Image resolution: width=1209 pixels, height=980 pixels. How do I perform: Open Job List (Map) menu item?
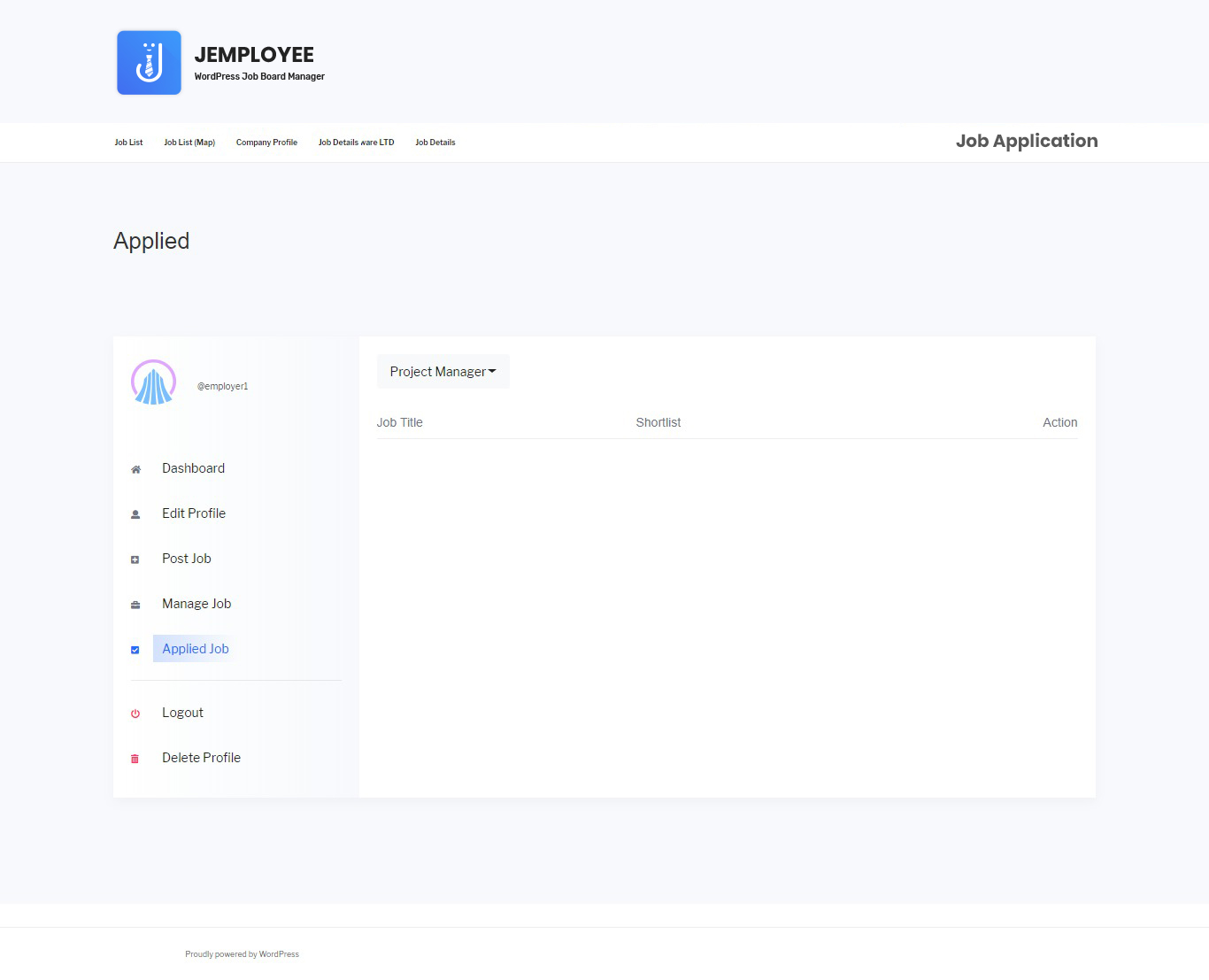[189, 143]
